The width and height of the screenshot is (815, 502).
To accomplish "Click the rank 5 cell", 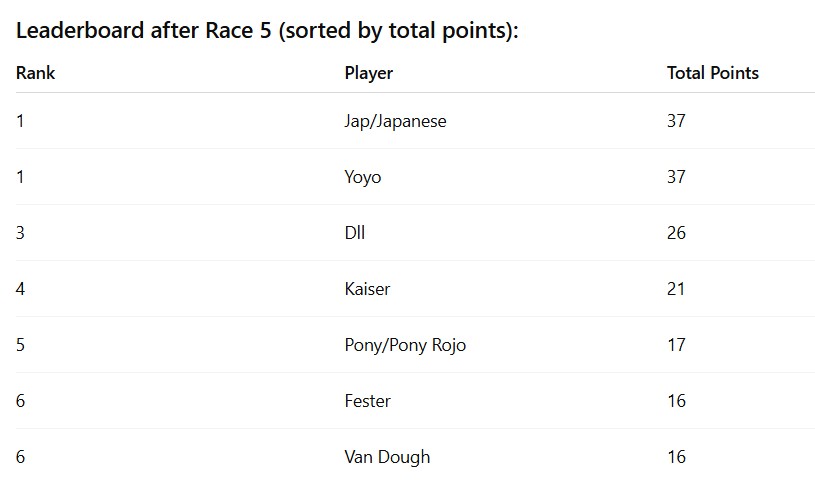I will click(20, 345).
